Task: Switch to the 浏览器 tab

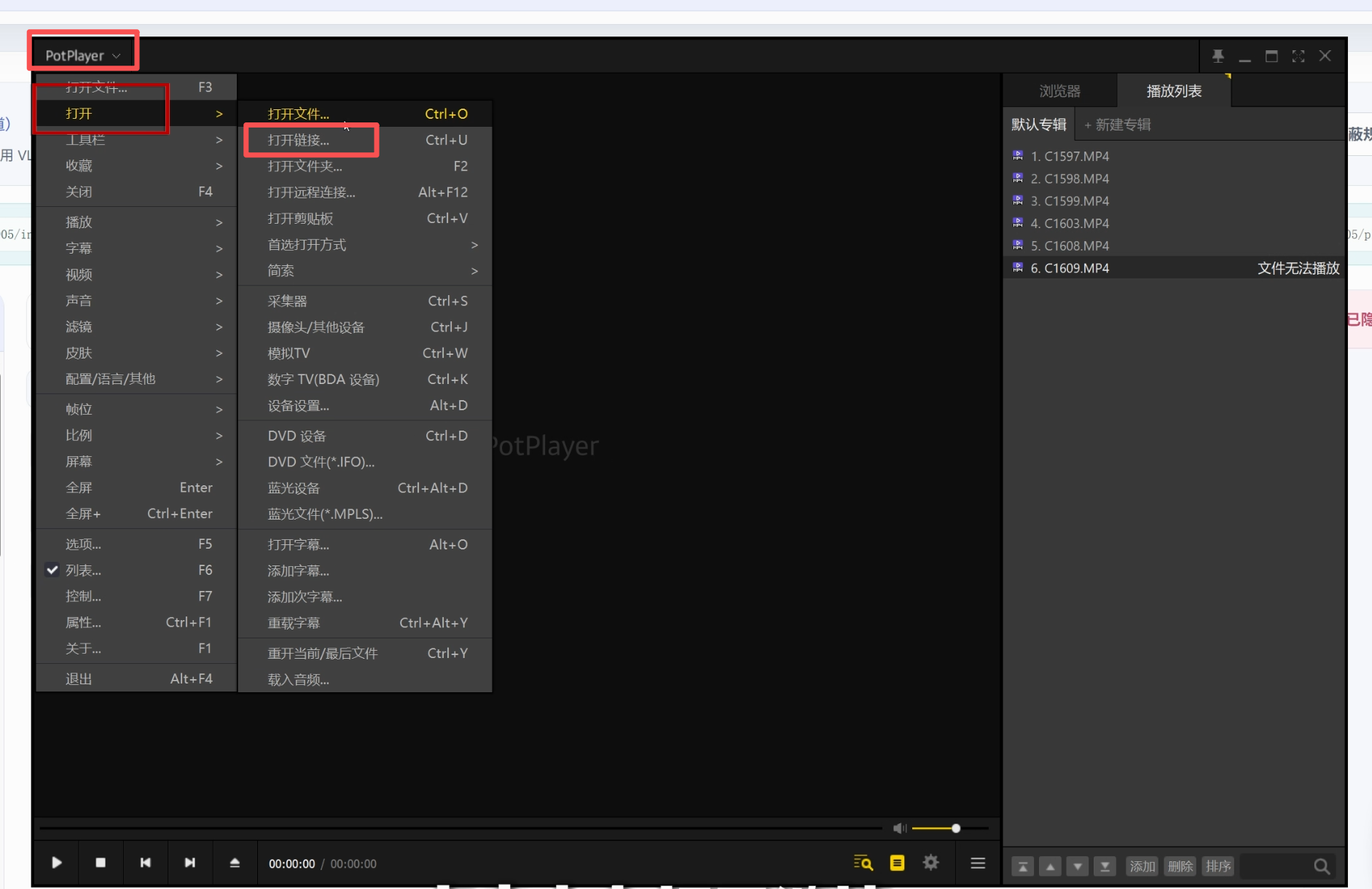Action: tap(1059, 91)
